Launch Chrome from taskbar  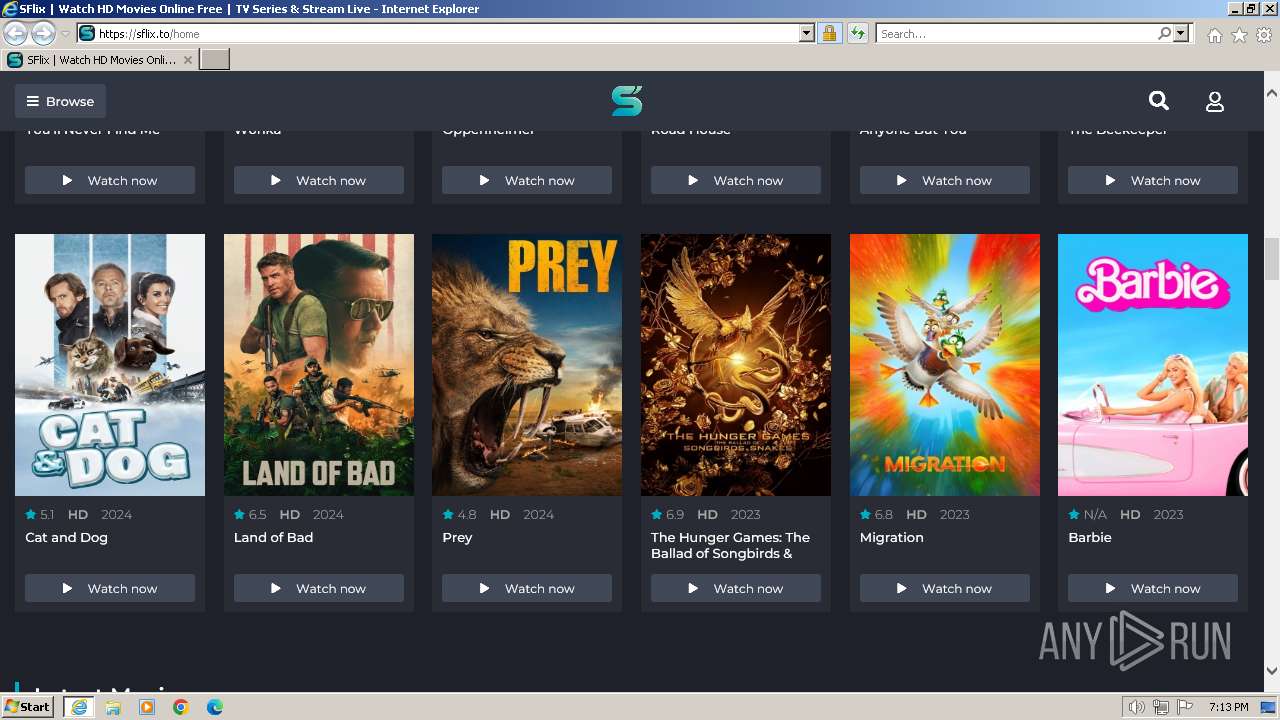click(x=181, y=707)
